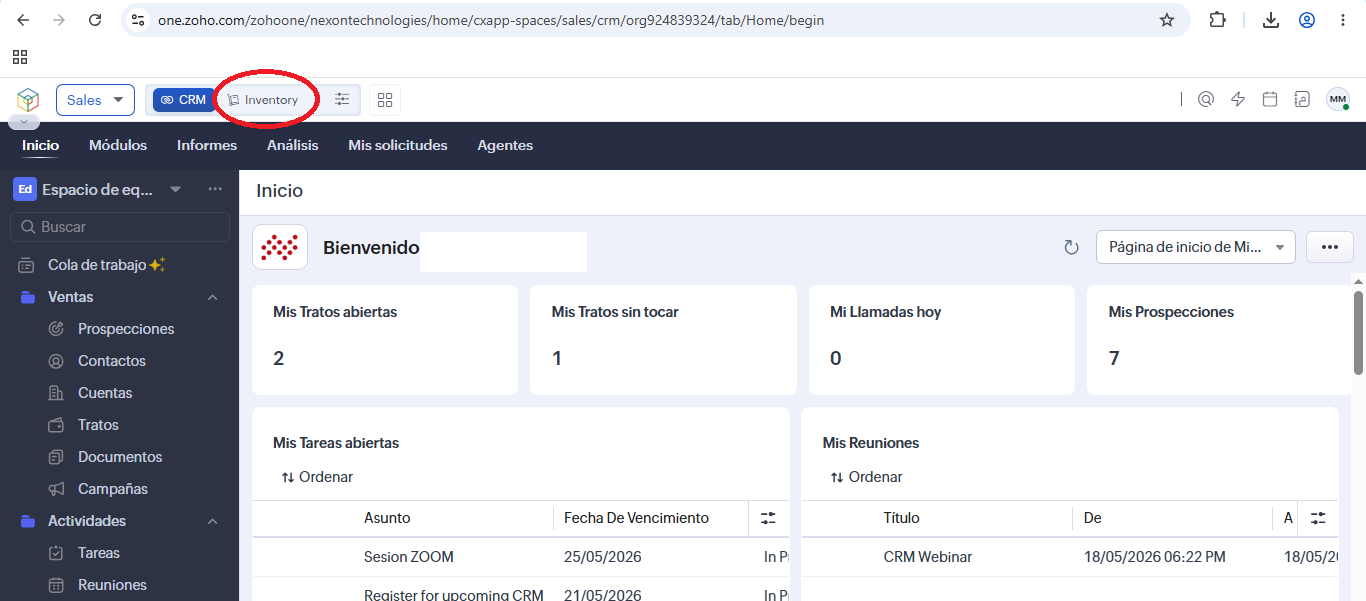Open the Análisis menu
1366x601 pixels.
293,145
